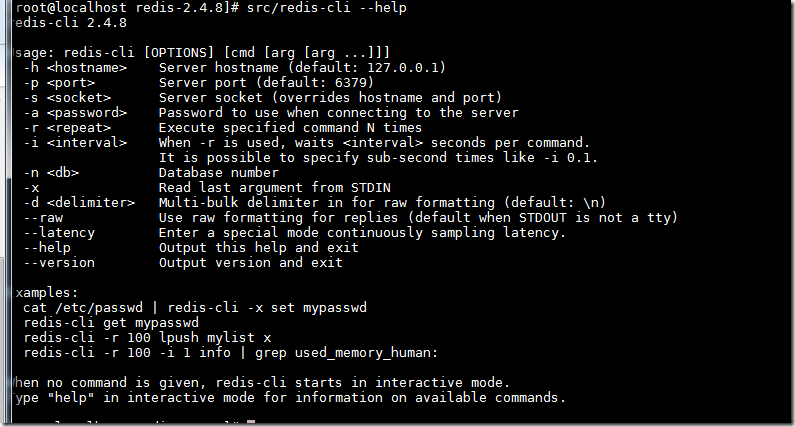Click the -d <delimiter> option
The image size is (795, 427).
(x=80, y=203)
